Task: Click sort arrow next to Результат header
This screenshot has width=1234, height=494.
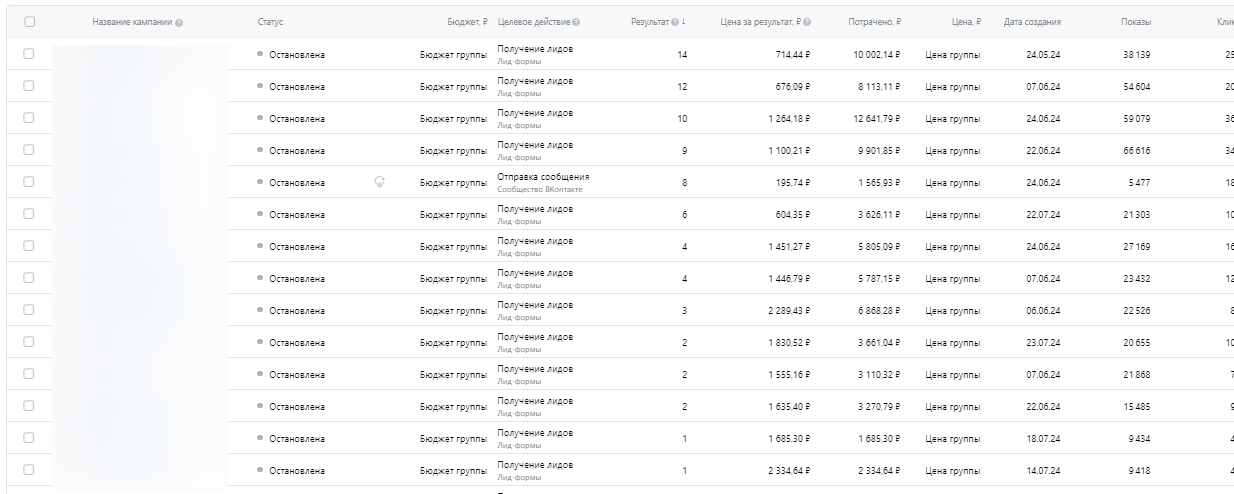Action: point(684,22)
